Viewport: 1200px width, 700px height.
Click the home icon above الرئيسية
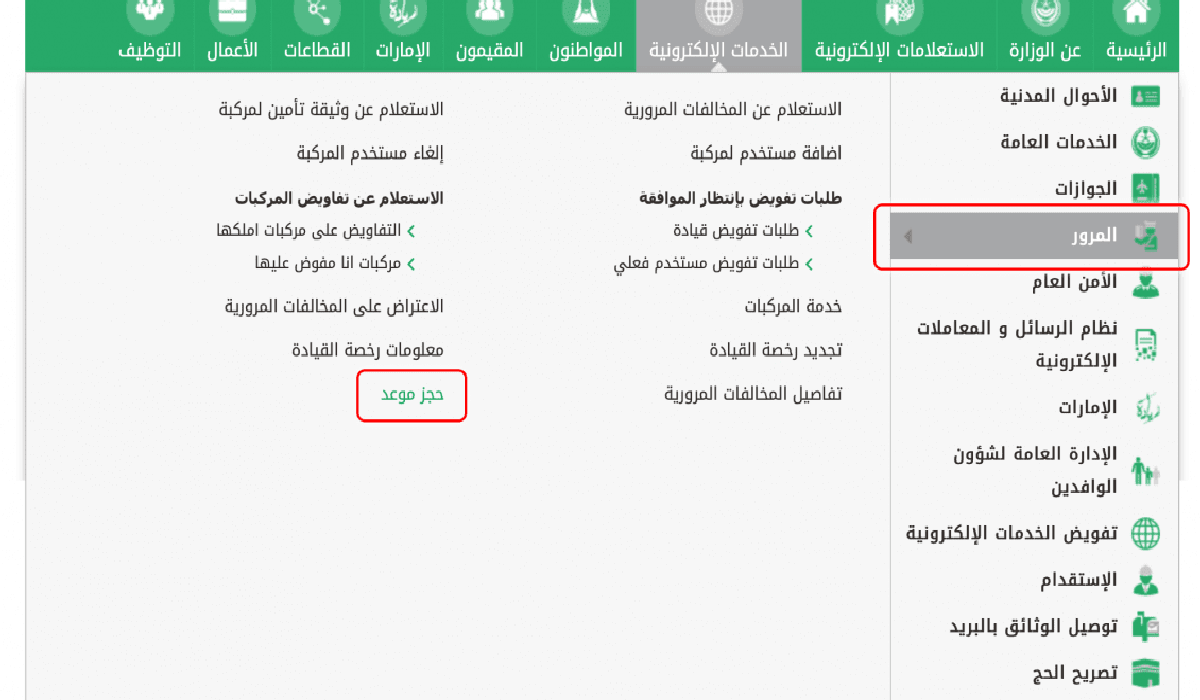click(1135, 13)
